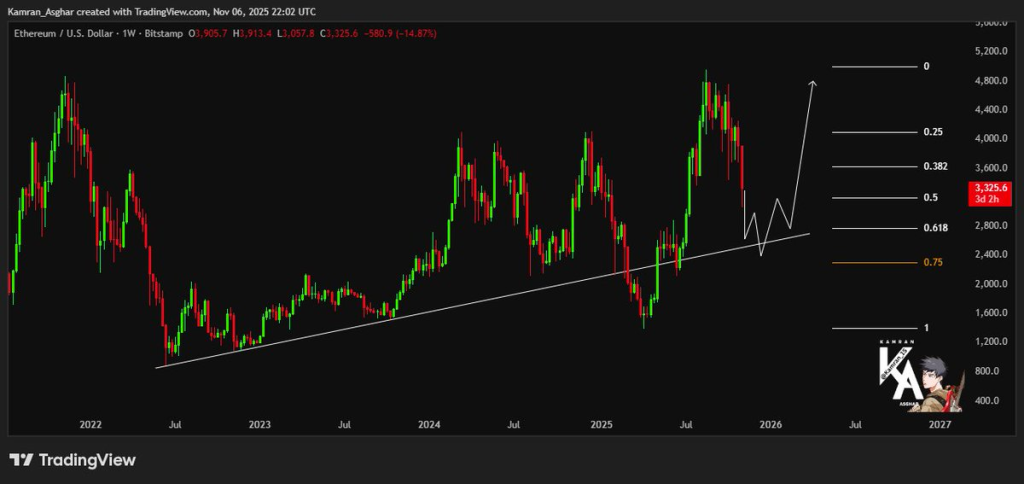Click the 2024 label on time axis
1024x484 pixels.
[429, 425]
